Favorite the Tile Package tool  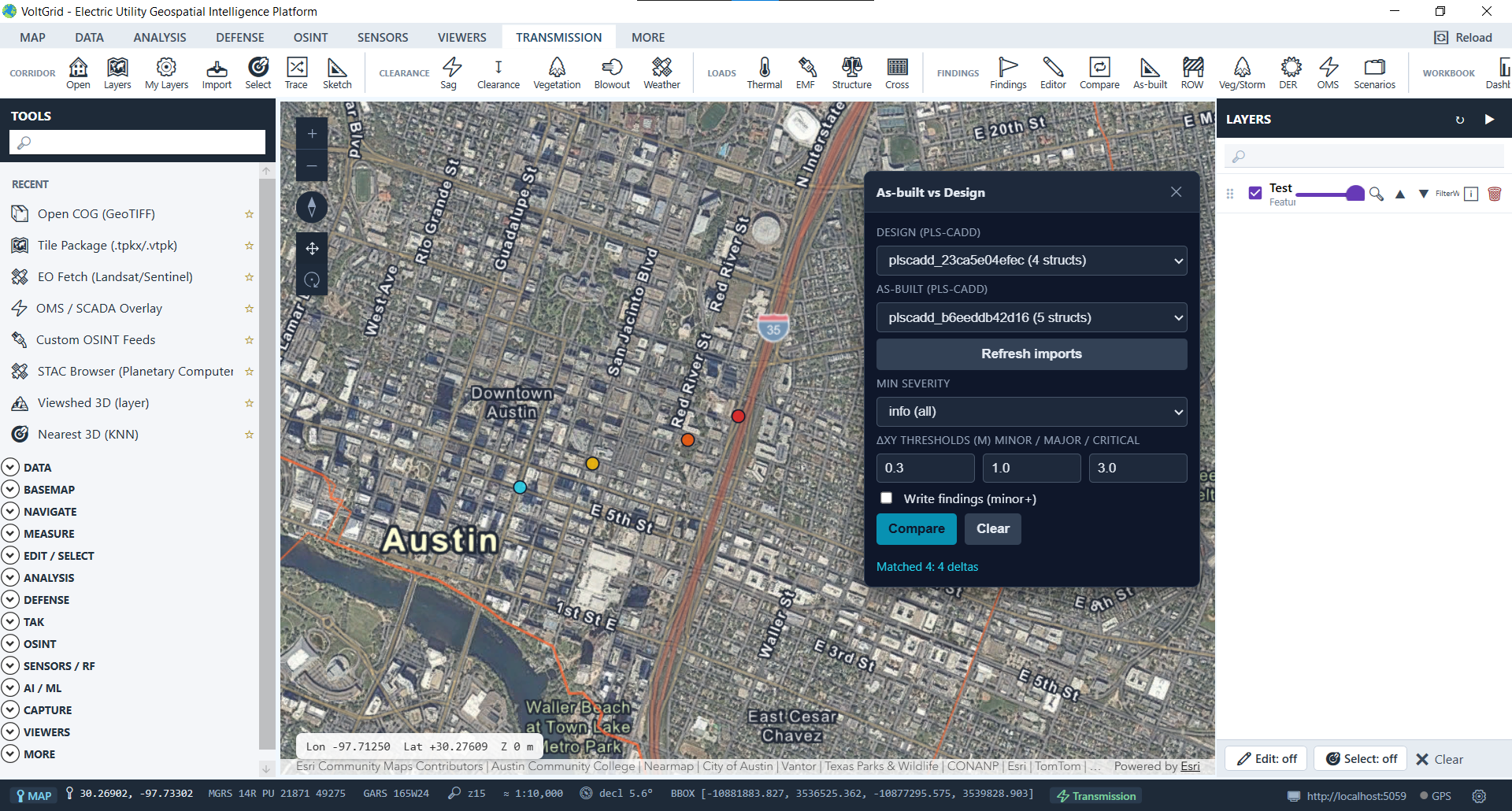coord(249,246)
